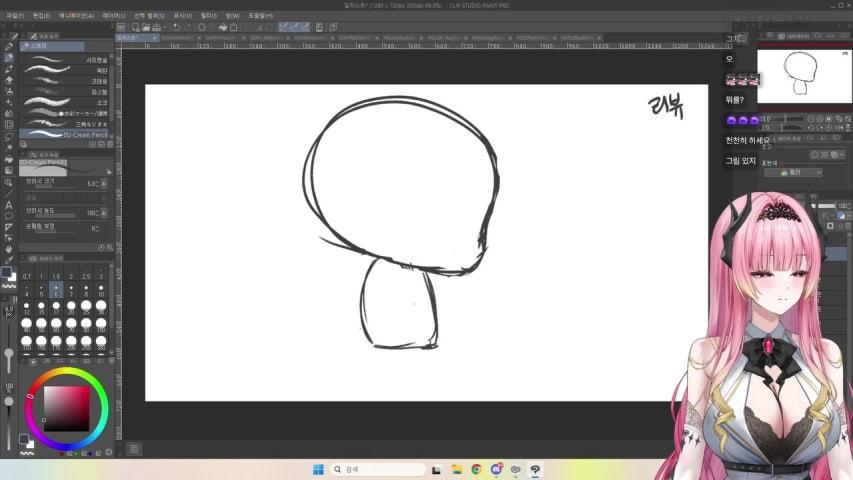
Task: Toggle Snap to Ruler
Action: [x=283, y=27]
